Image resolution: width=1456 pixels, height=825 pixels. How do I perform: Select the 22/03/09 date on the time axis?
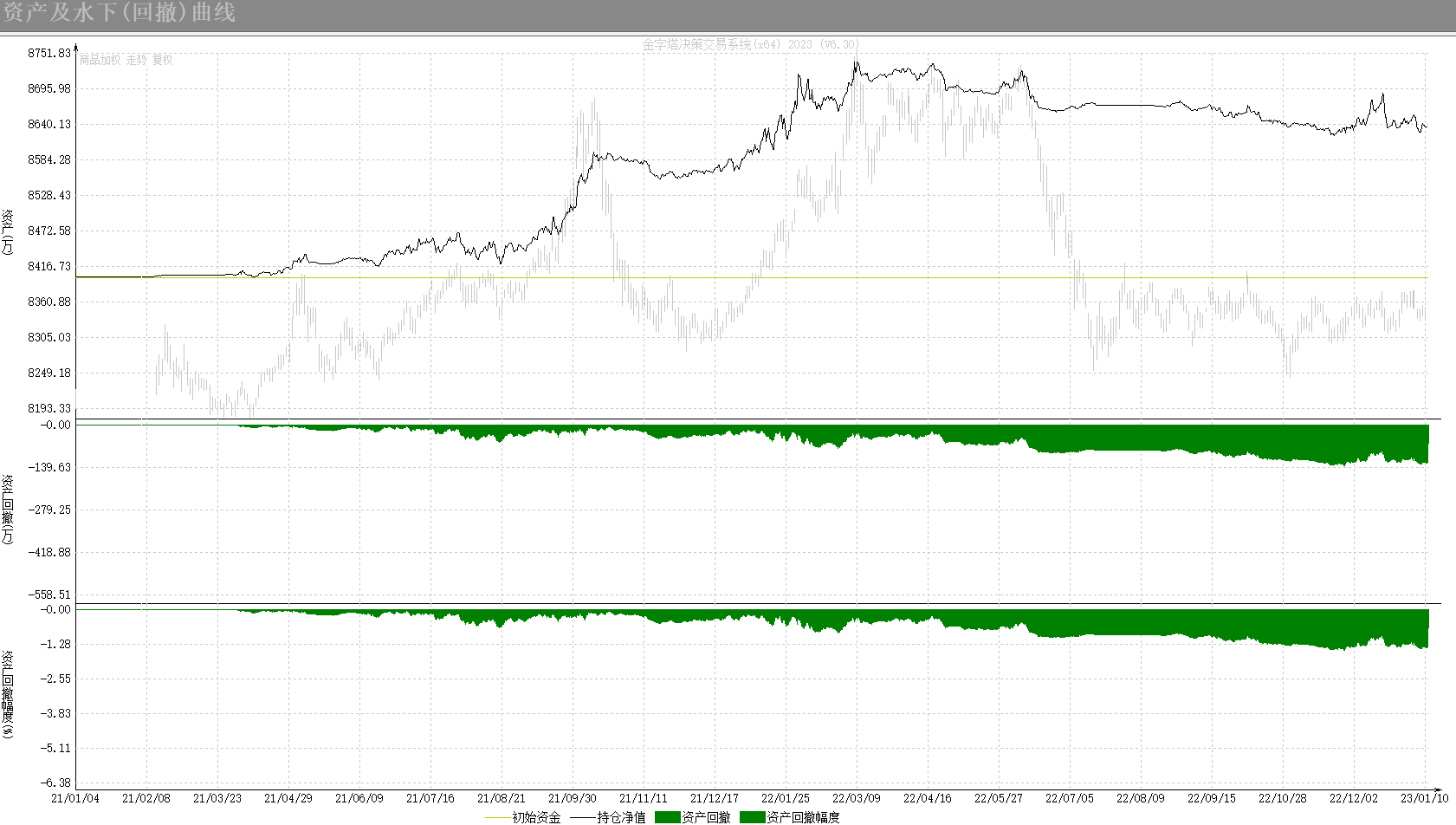(x=856, y=798)
